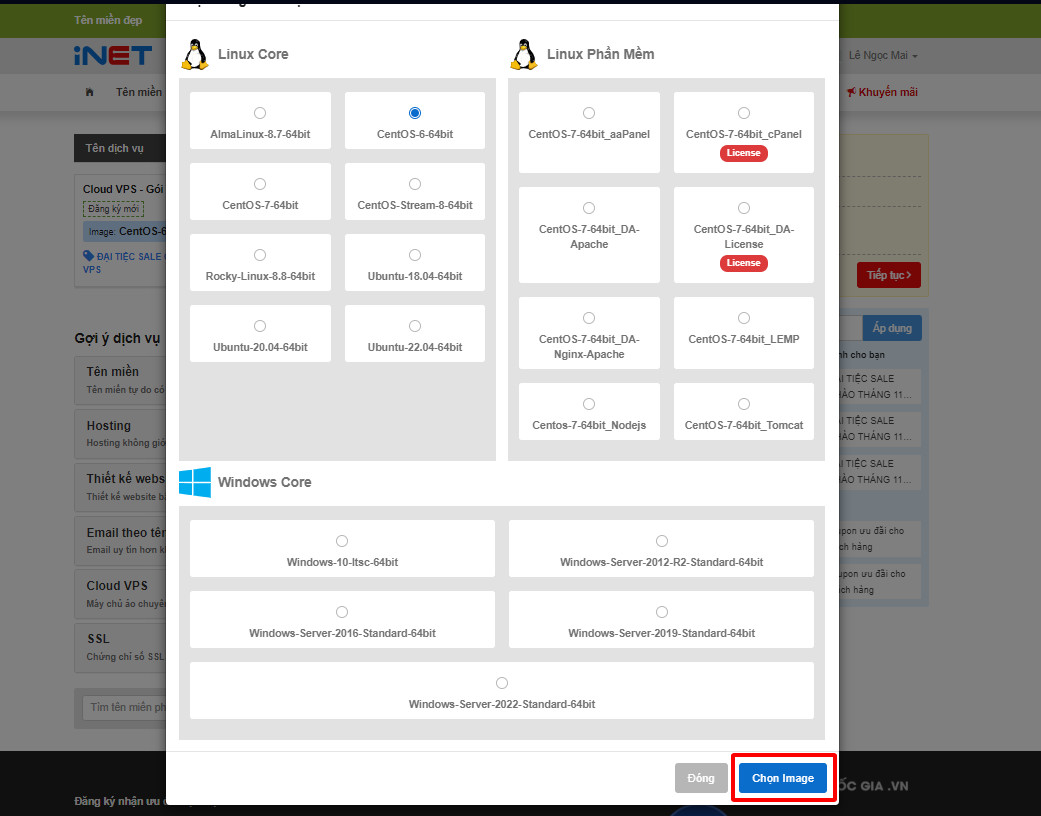Pick Ubuntu-22.04-64bit radio button
The width and height of the screenshot is (1041, 816).
pos(415,326)
